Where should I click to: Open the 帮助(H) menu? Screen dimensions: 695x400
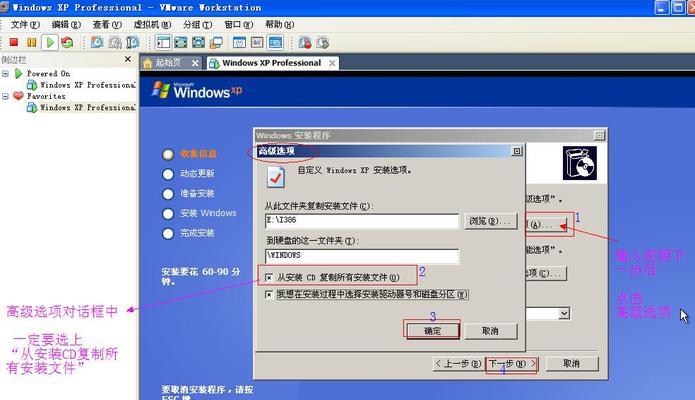279,24
